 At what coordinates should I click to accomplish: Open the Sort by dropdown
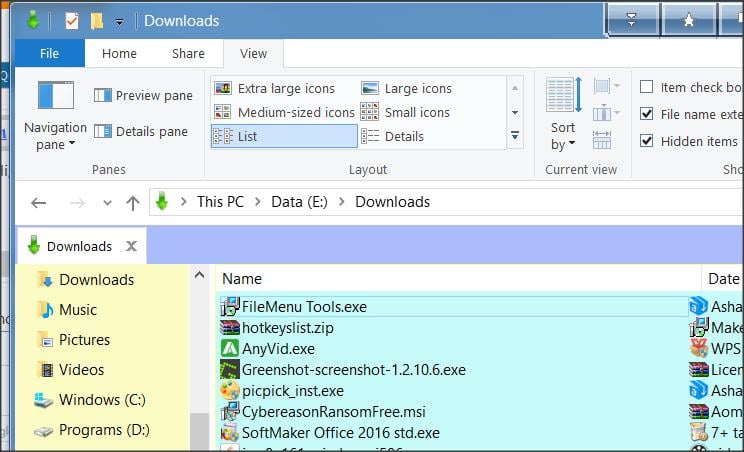(x=563, y=114)
